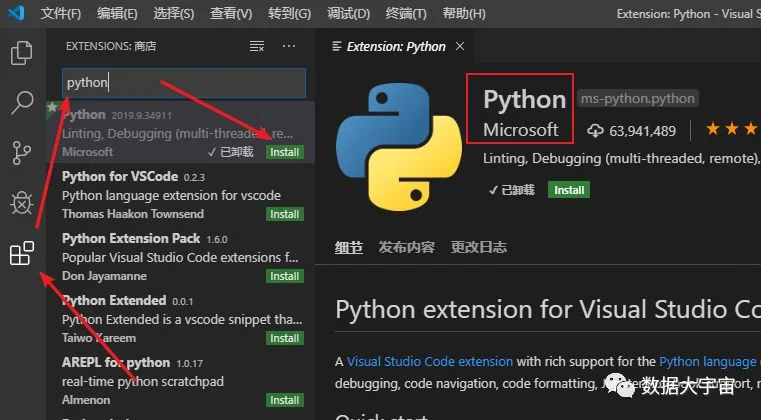Image resolution: width=761 pixels, height=420 pixels.
Task: Open the Search view in activity bar
Action: click(x=21, y=102)
